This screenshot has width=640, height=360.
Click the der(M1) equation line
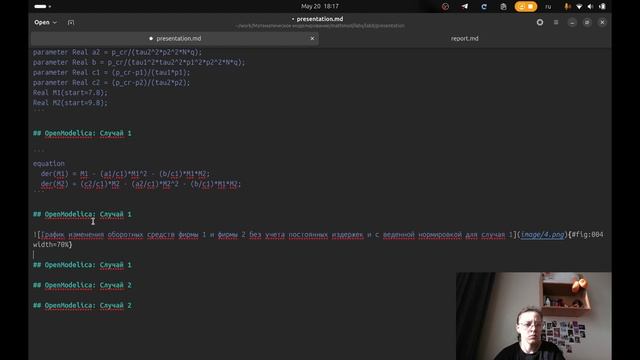125,174
